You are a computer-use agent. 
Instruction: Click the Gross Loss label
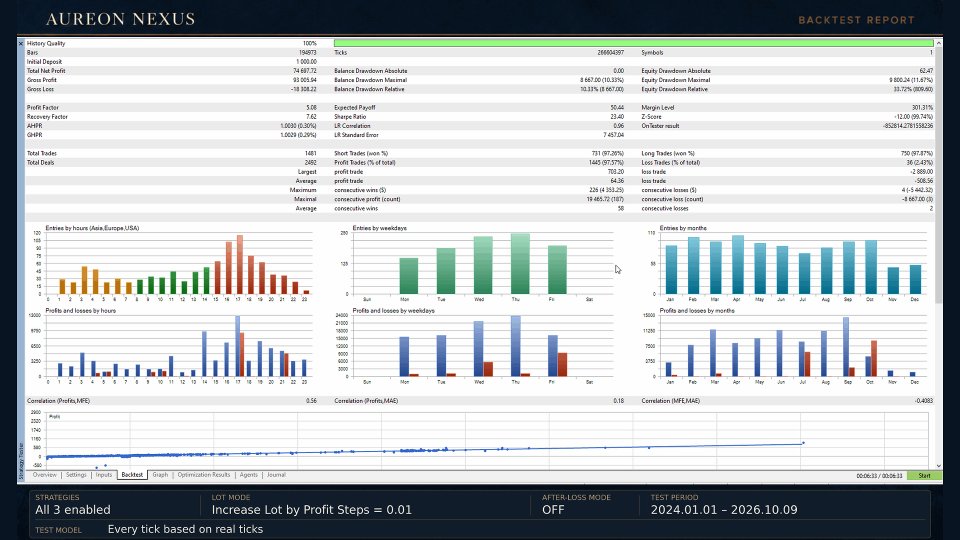click(40, 89)
